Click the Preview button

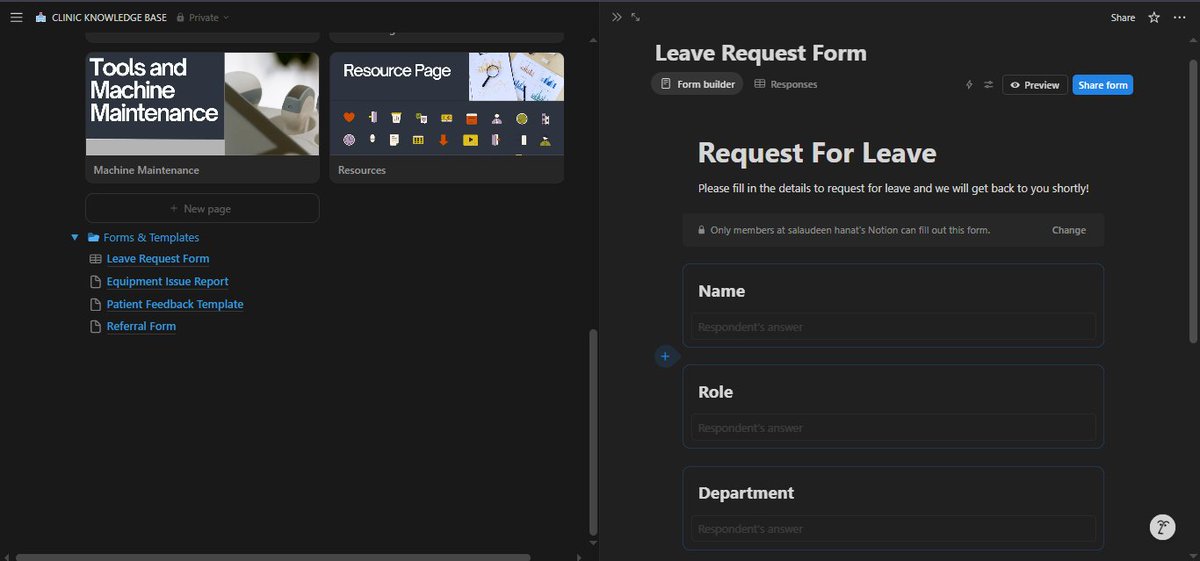[x=1035, y=85]
